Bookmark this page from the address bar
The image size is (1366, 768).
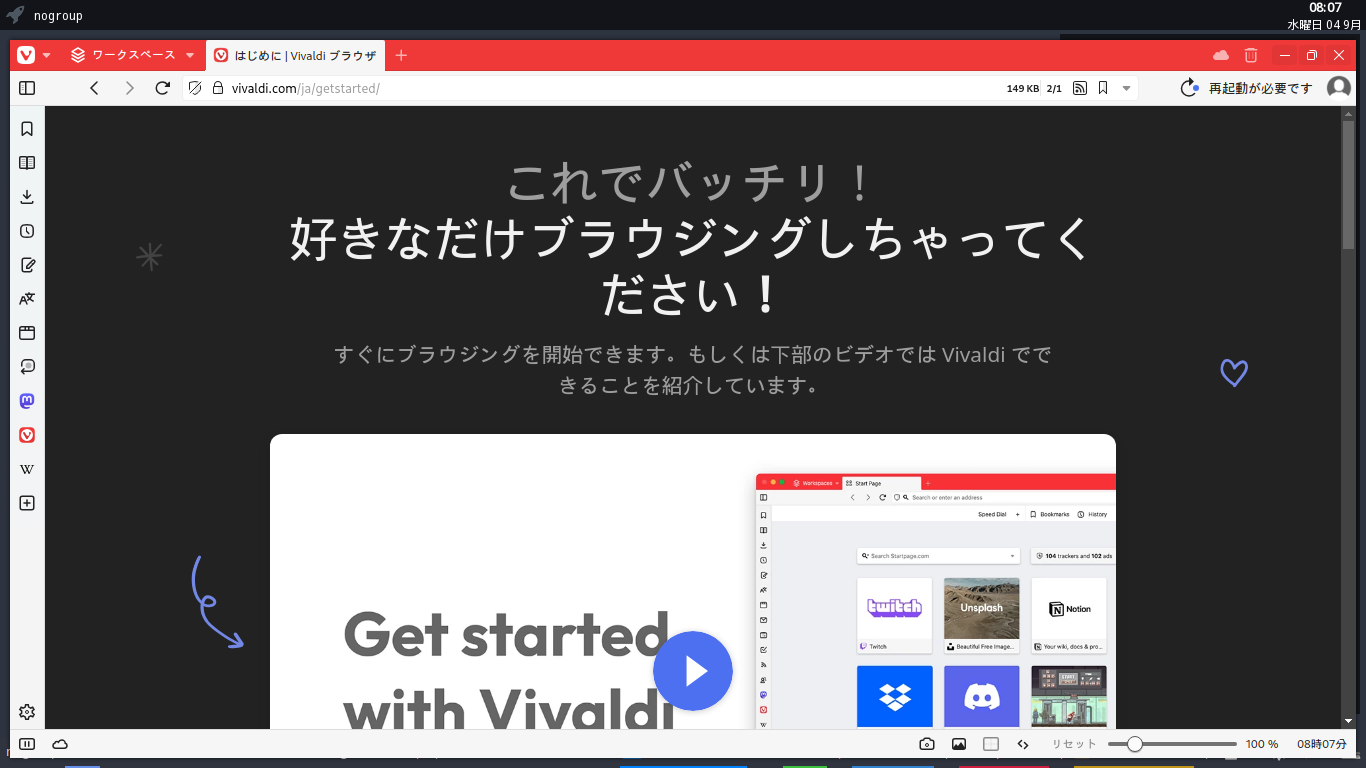1103,88
